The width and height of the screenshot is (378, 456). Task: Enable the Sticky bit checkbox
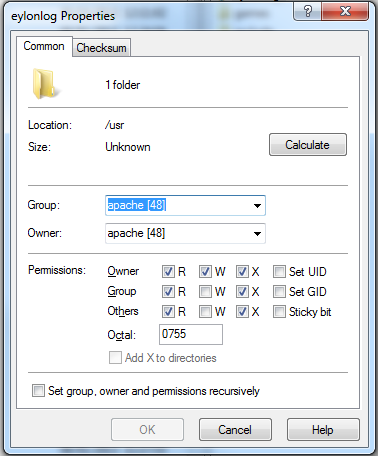(279, 312)
